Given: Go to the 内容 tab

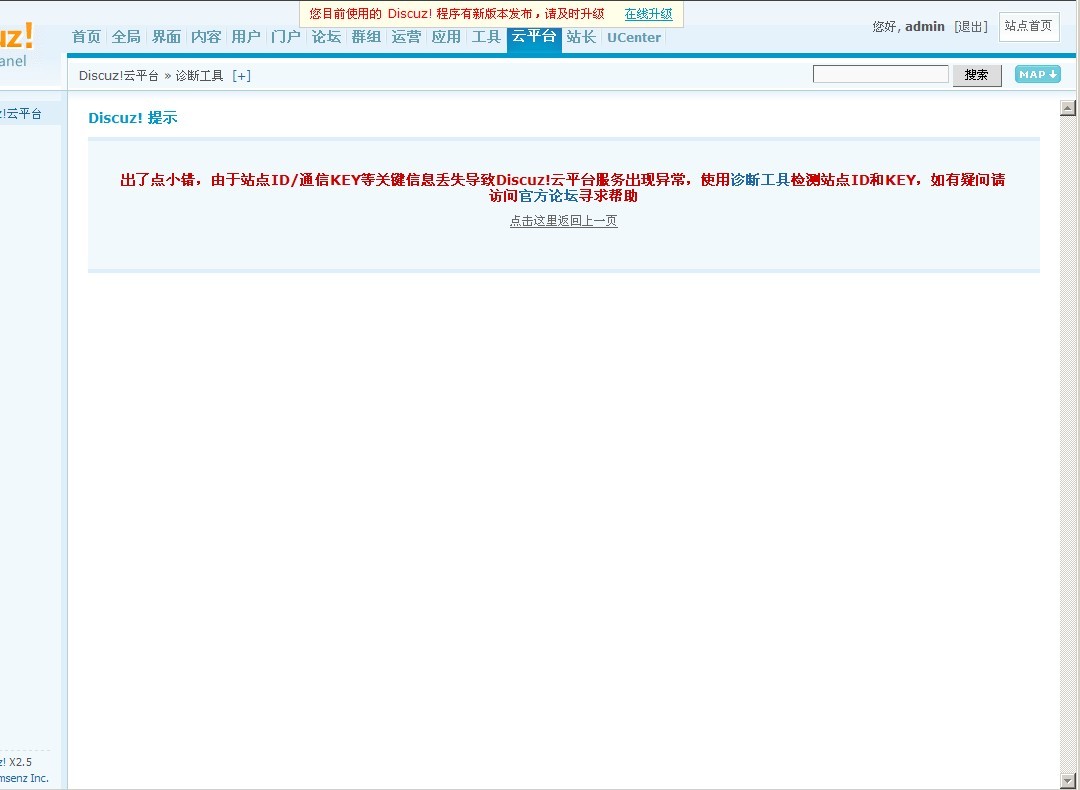Looking at the screenshot, I should coord(206,37).
